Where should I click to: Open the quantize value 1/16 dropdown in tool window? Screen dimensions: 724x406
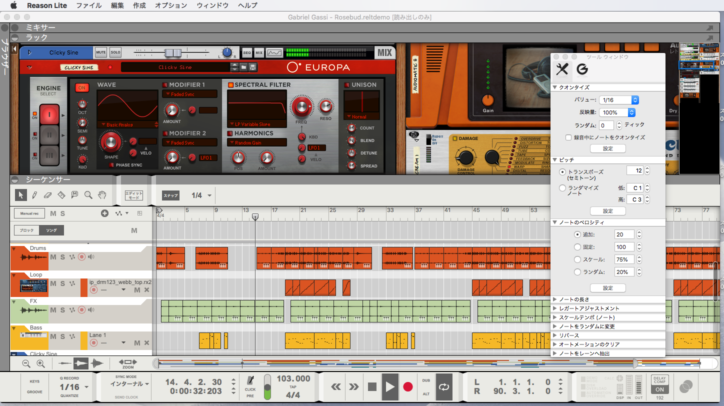pyautogui.click(x=619, y=100)
